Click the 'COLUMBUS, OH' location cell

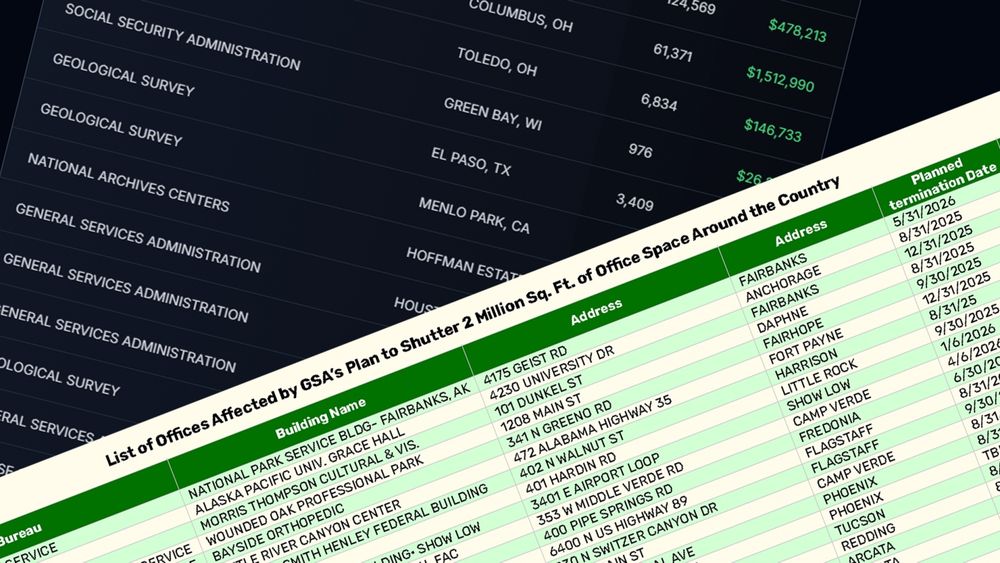520,16
